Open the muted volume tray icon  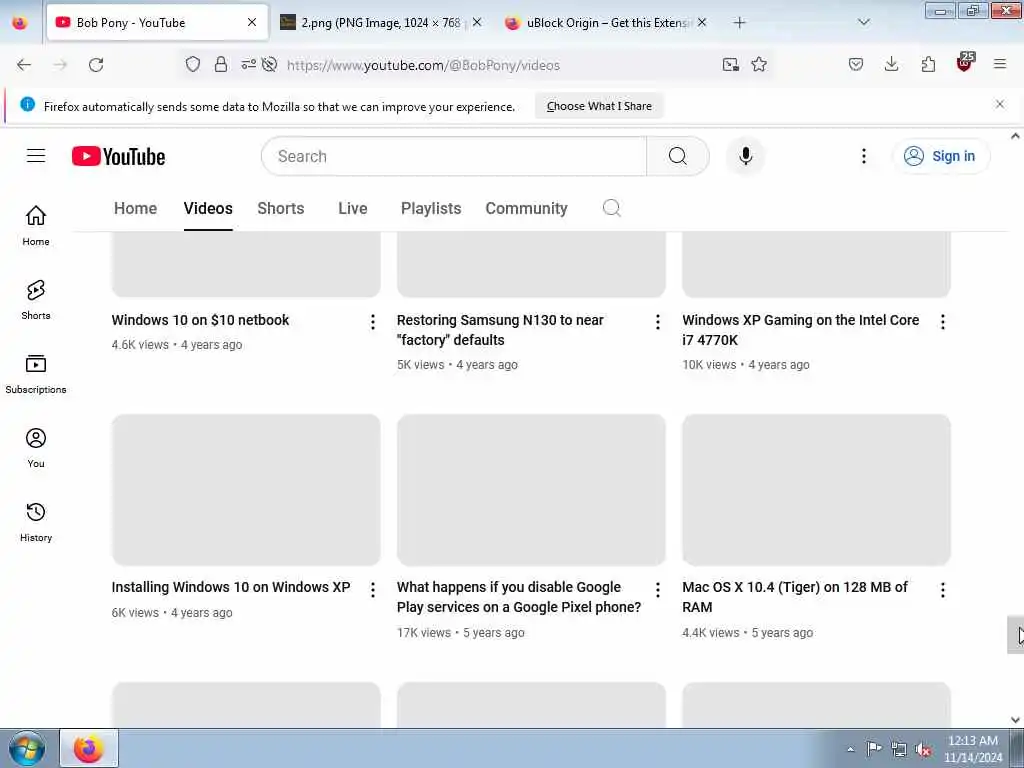tap(923, 749)
